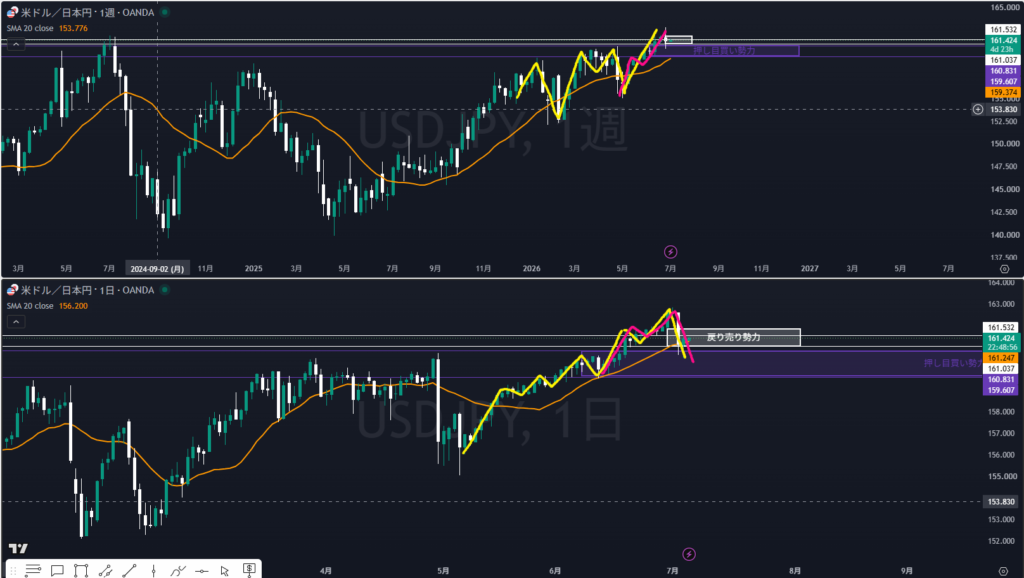
Task: Select the curve/path drawing tool
Action: coord(177,571)
